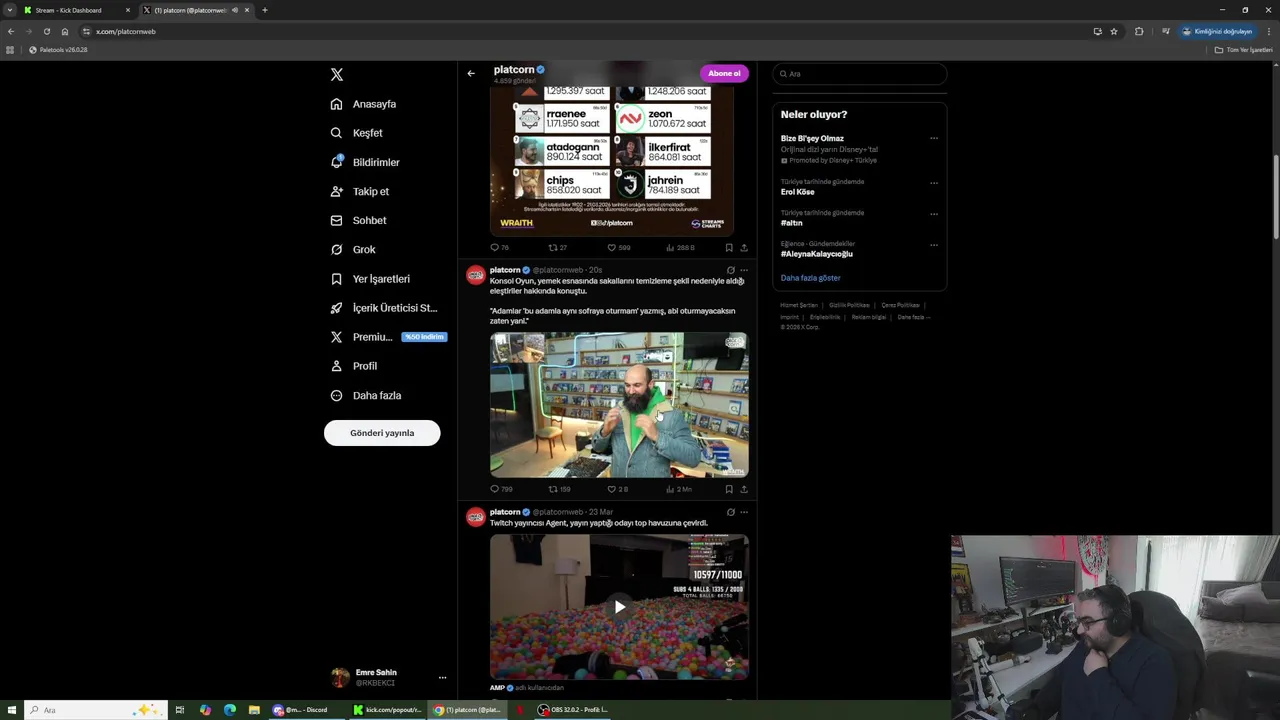Bookmark this page with star icon
This screenshot has height=720, width=1280.
tap(1114, 31)
